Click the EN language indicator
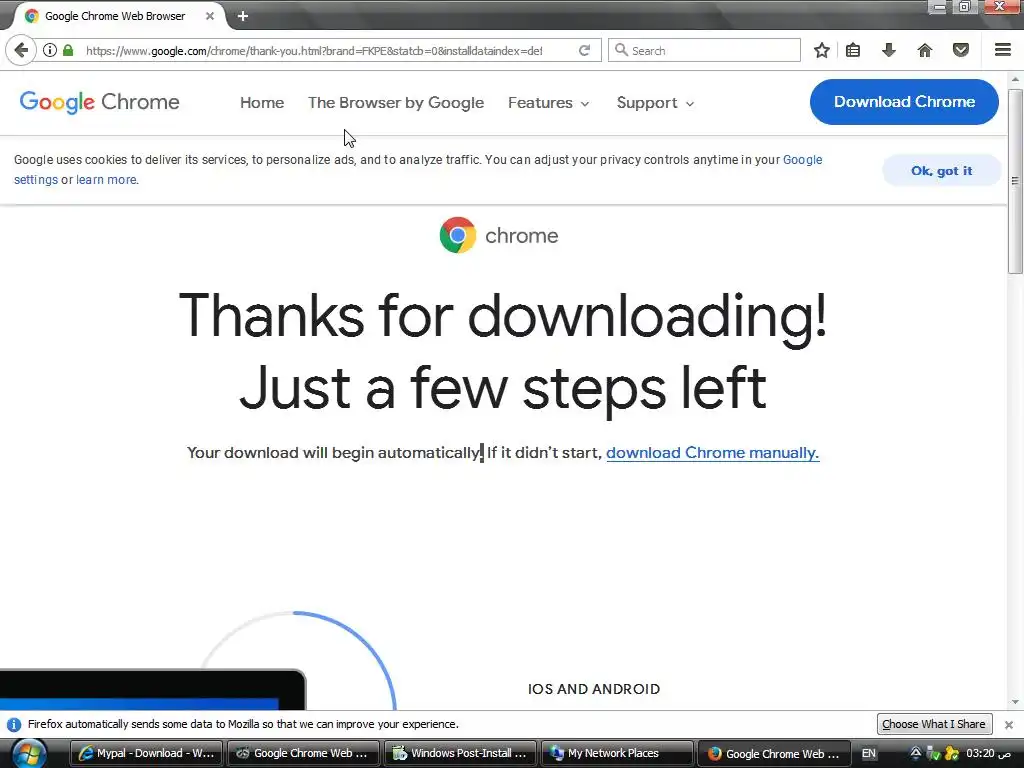Viewport: 1024px width, 768px height. (x=869, y=754)
